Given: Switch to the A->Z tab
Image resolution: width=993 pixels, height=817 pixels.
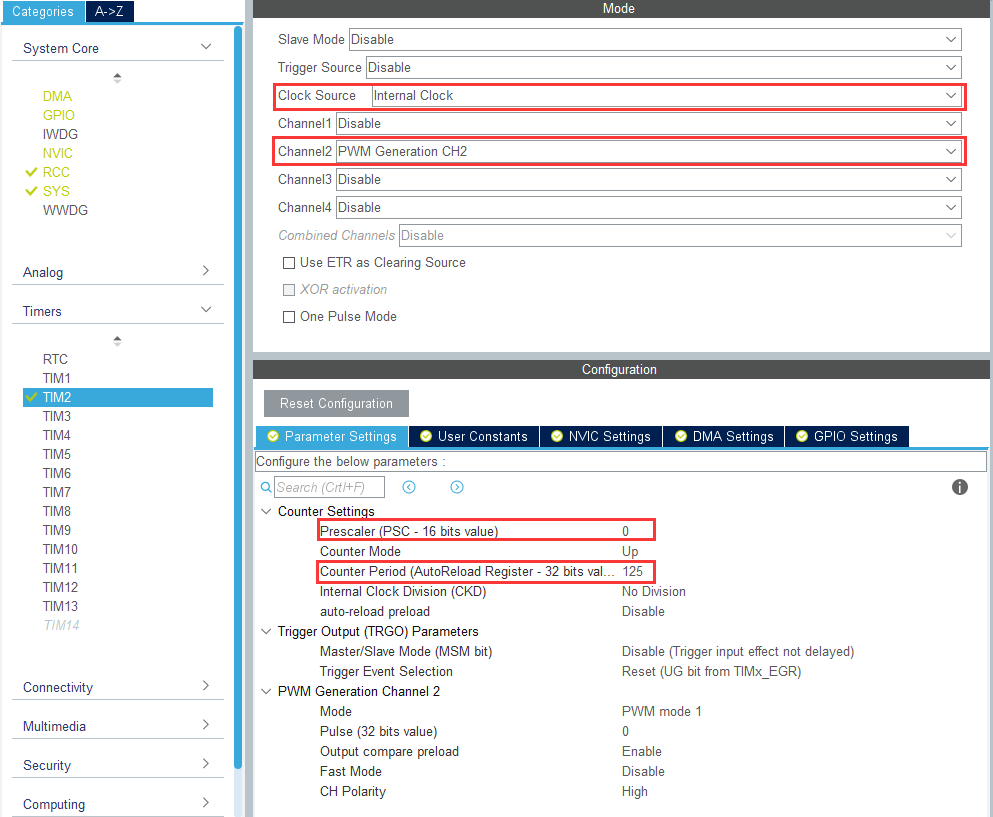Looking at the screenshot, I should click(109, 11).
